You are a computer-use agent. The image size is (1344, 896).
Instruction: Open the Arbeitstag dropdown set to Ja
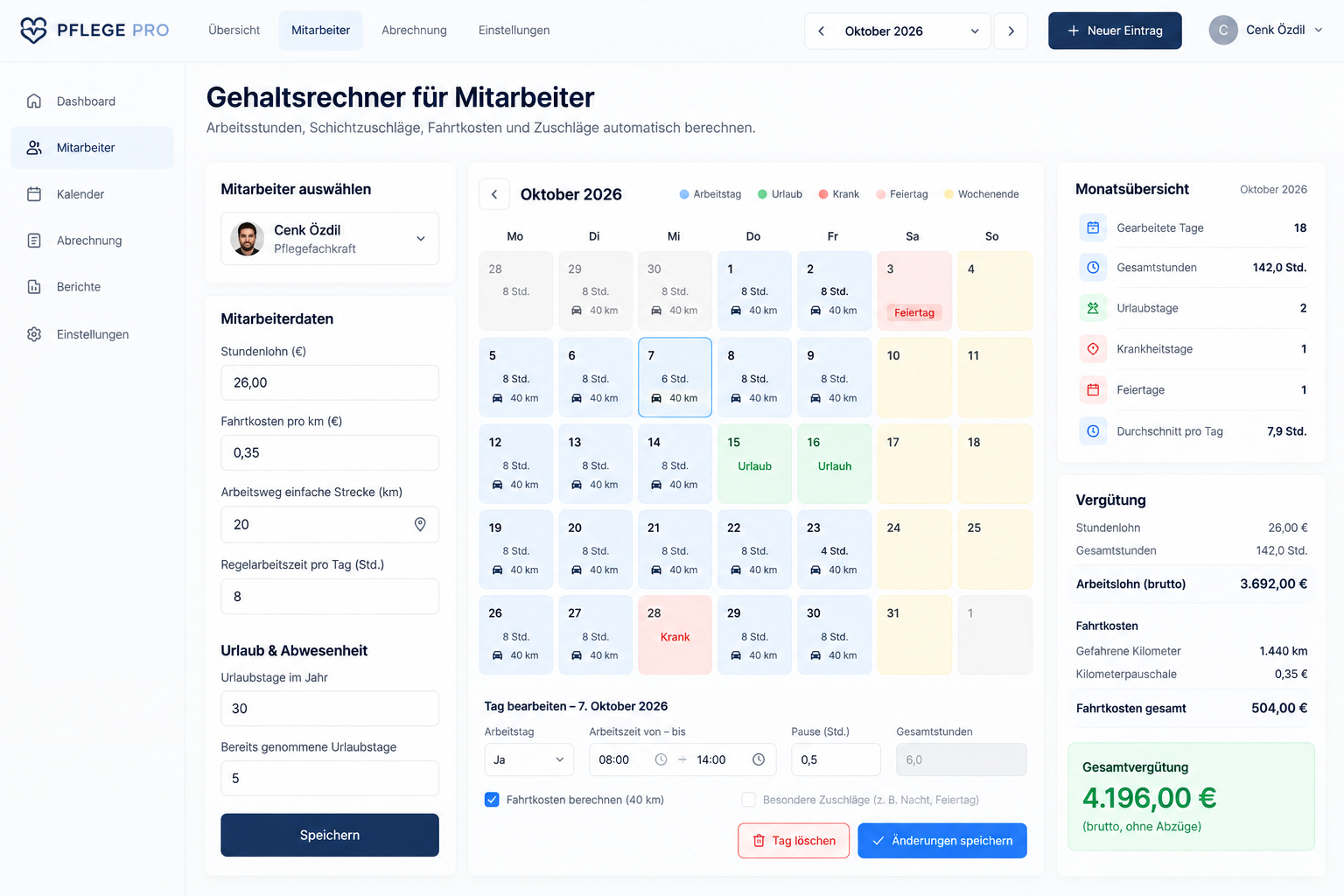[529, 759]
